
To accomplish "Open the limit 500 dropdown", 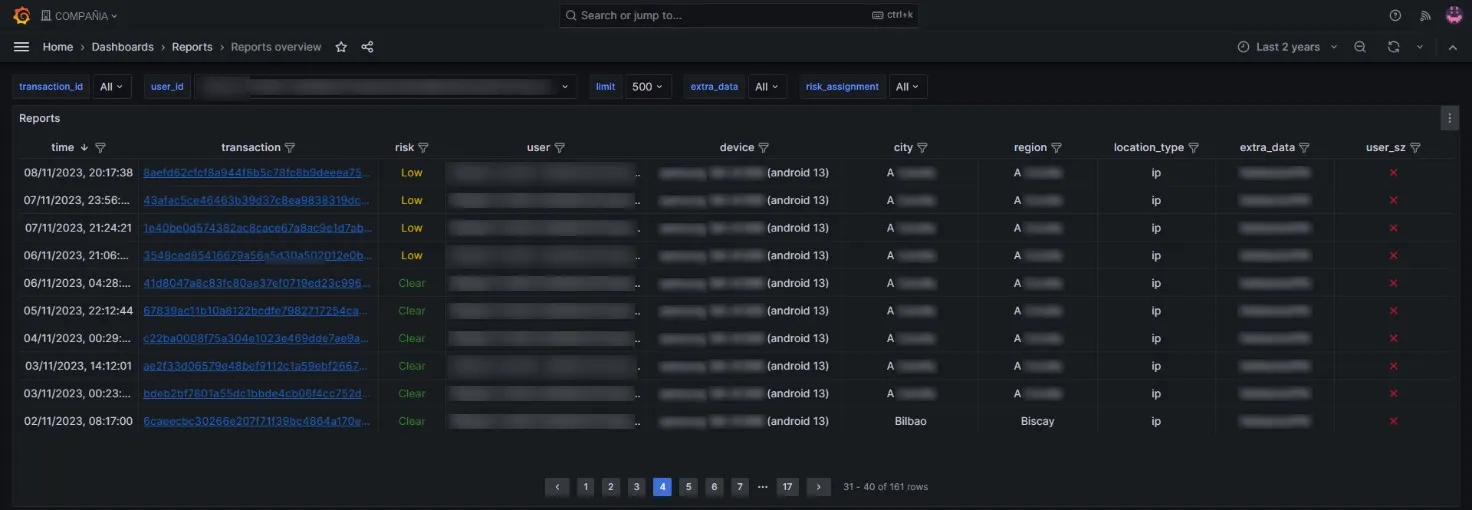I will coord(648,87).
